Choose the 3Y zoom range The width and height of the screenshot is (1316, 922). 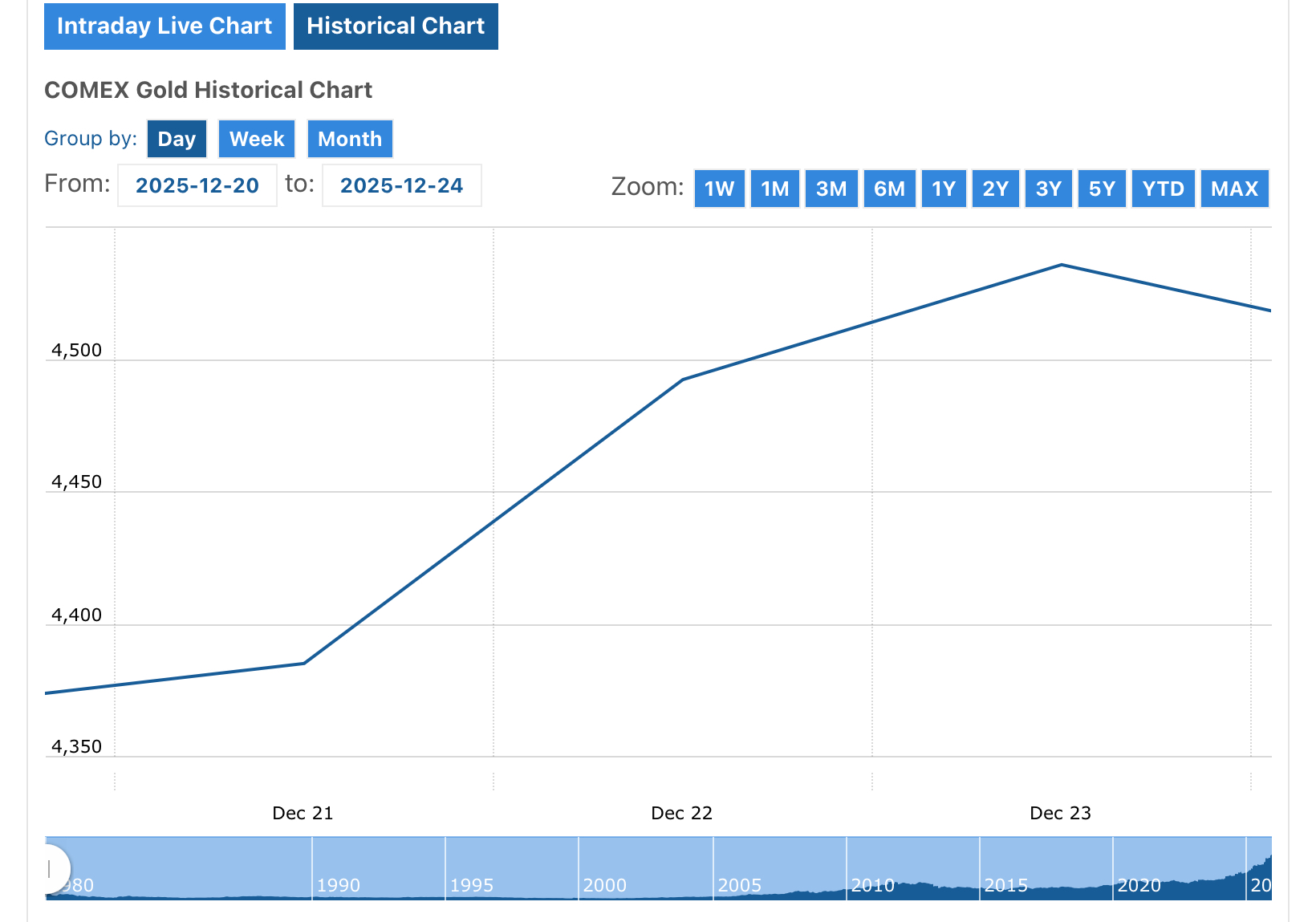[x=1049, y=189]
